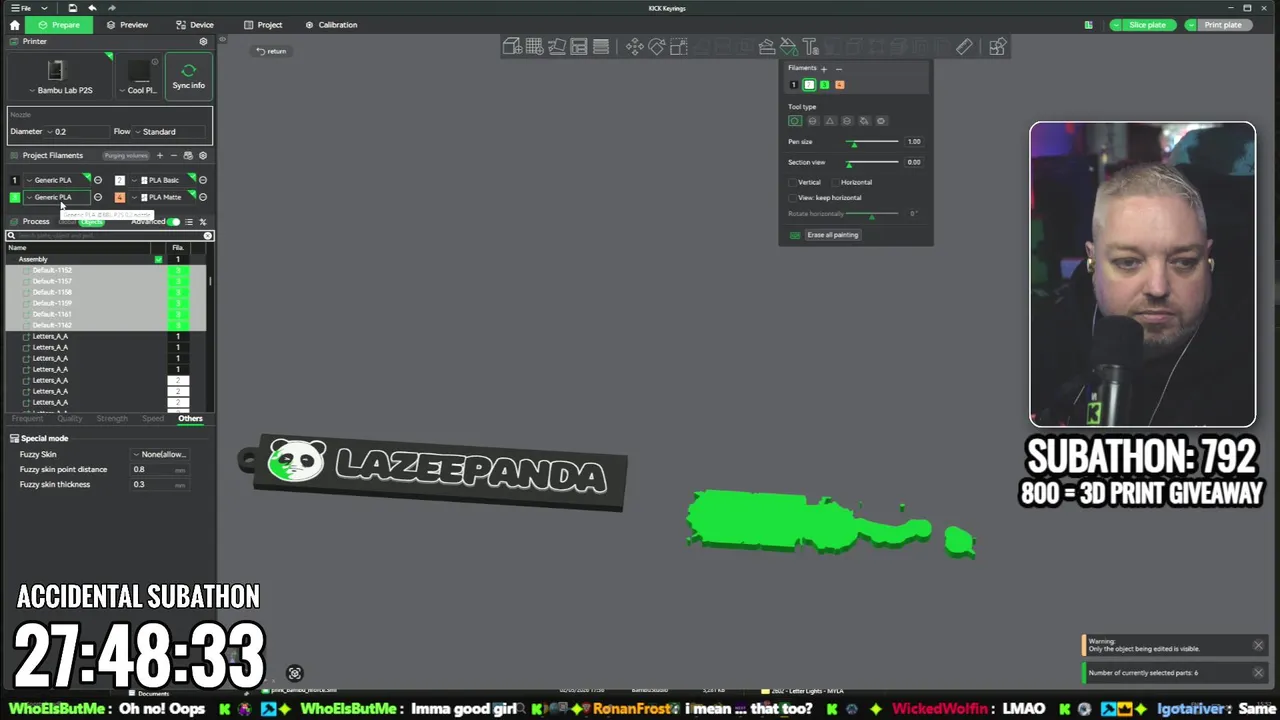The width and height of the screenshot is (1280, 720).
Task: Select the Seam painting tool icon
Action: 766,47
